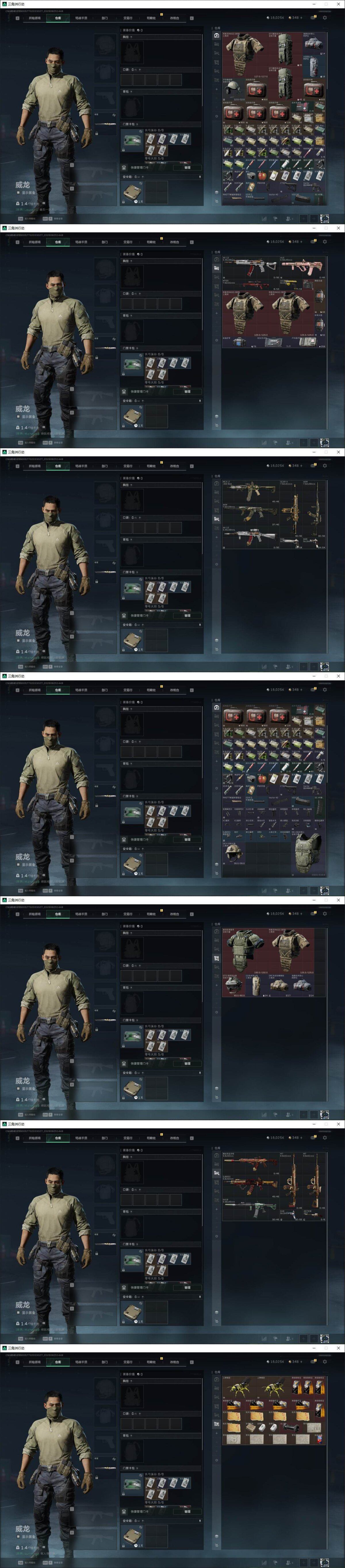Click settings gear in the drone collectibles window
Screen dimensions: 345x1568
coord(325,1362)
